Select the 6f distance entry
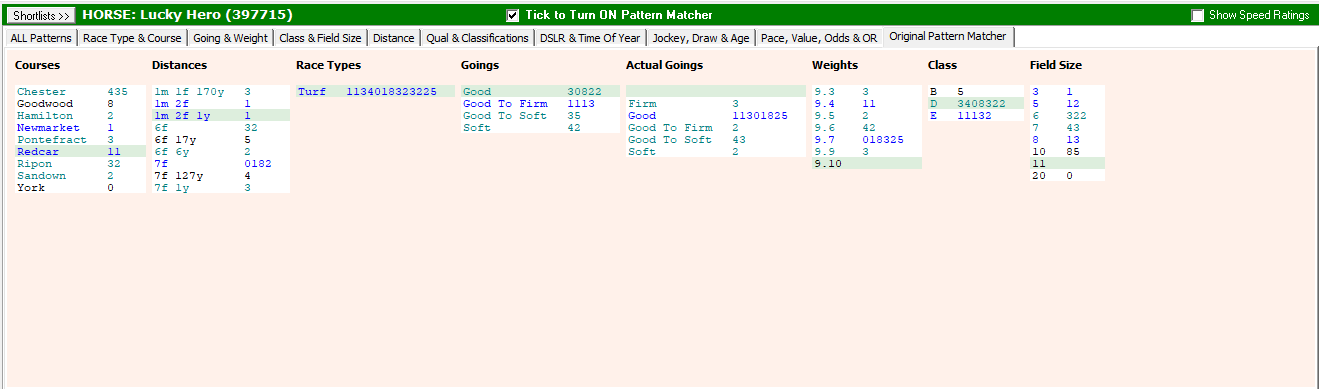 coord(220,128)
